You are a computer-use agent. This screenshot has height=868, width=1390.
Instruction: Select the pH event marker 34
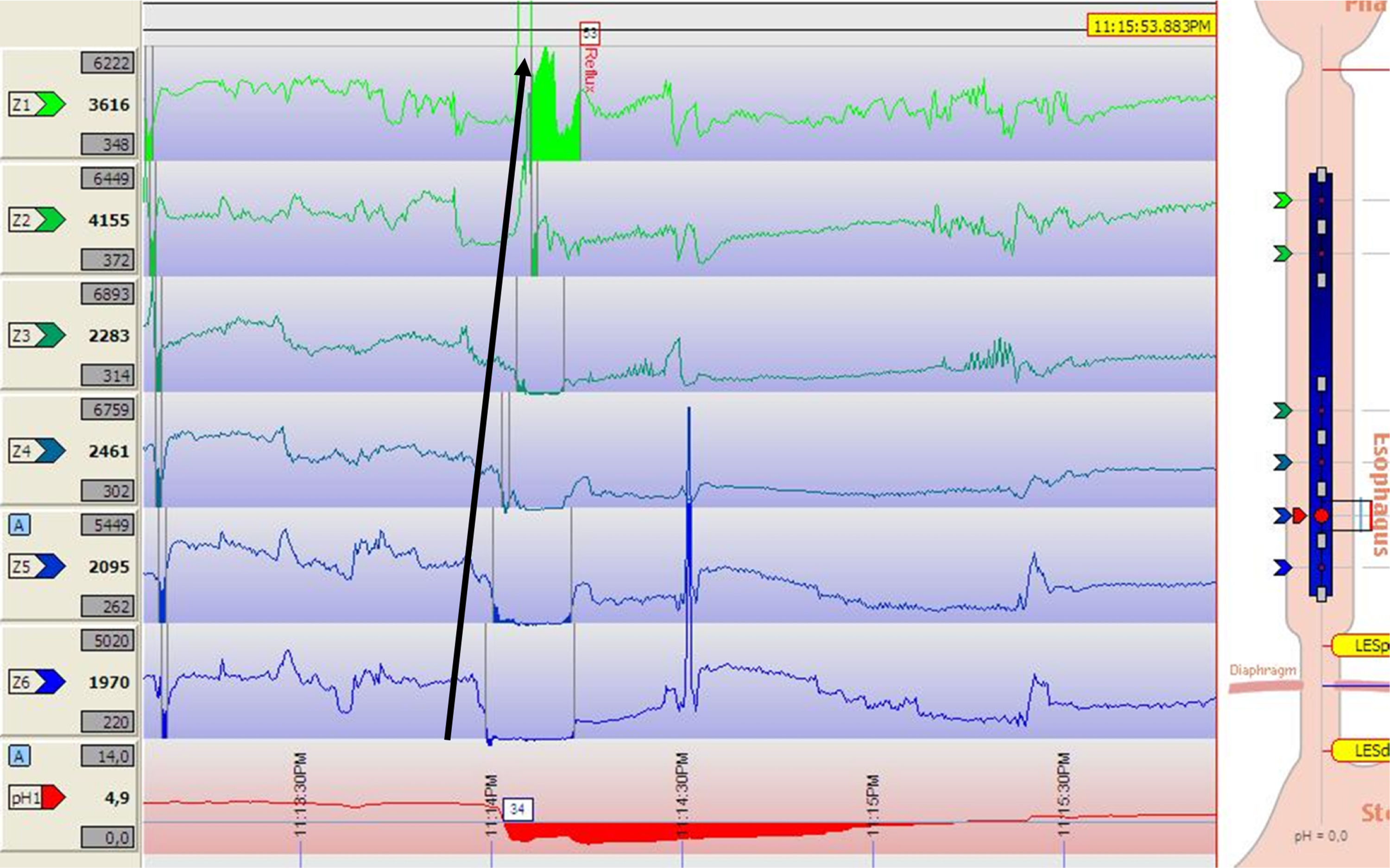517,809
